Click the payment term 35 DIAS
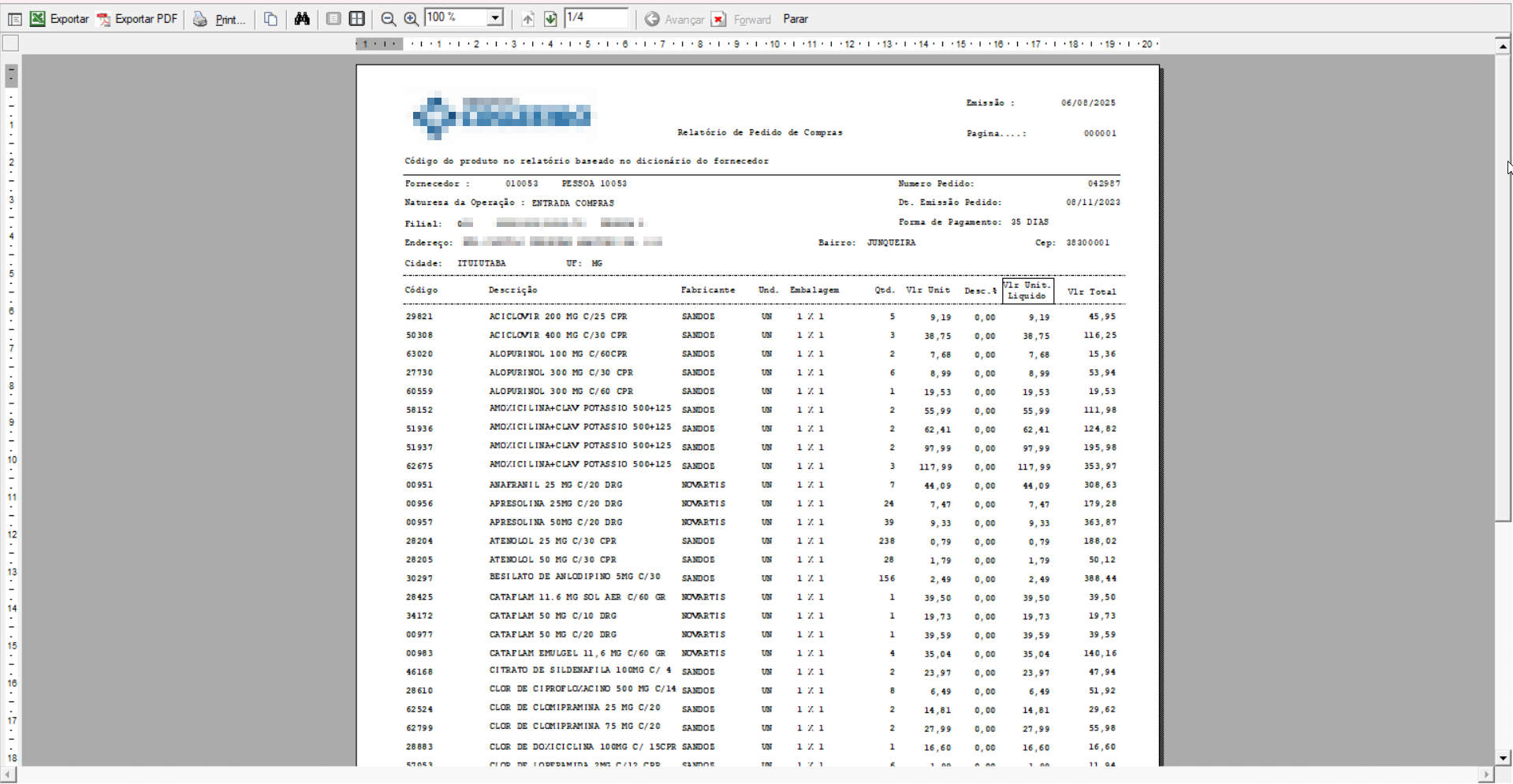This screenshot has height=784, width=1513. [x=1030, y=222]
